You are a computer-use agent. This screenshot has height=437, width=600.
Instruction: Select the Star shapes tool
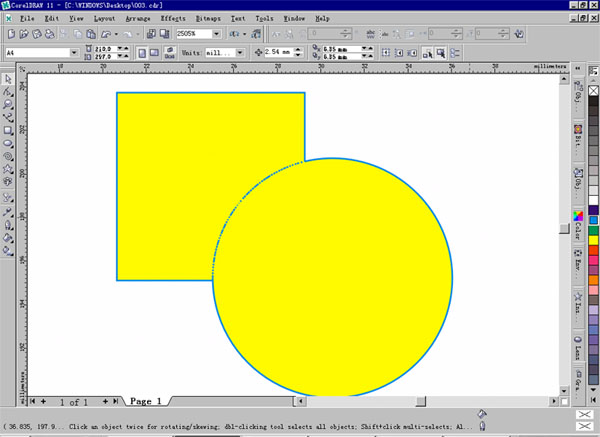pyautogui.click(x=8, y=169)
